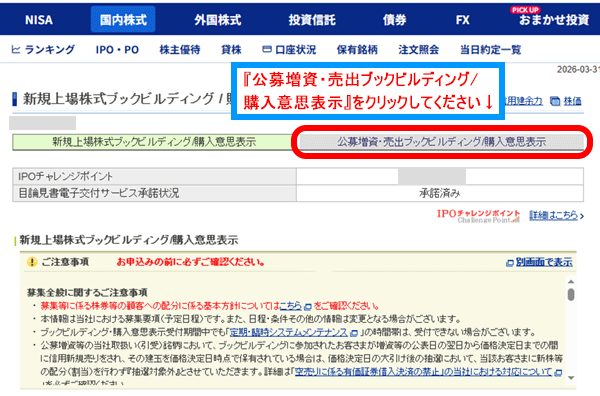
Task: Click external icon after システムメンテナンス link
Action: [x=354, y=333]
